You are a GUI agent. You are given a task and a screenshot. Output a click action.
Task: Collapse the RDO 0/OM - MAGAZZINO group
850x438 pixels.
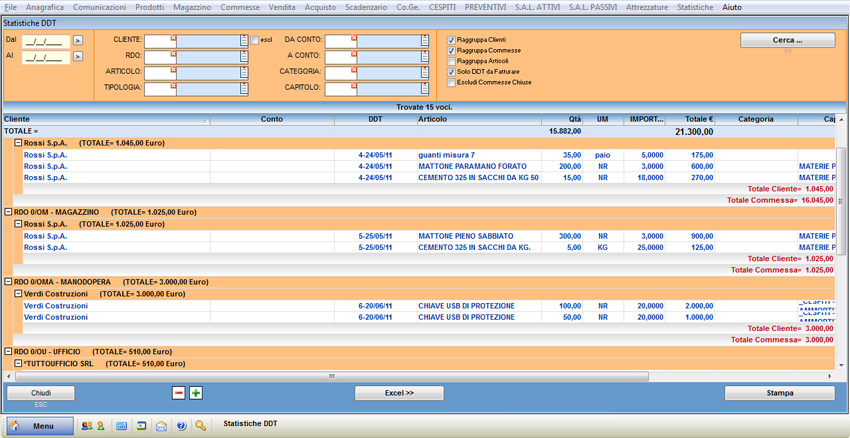click(8, 213)
